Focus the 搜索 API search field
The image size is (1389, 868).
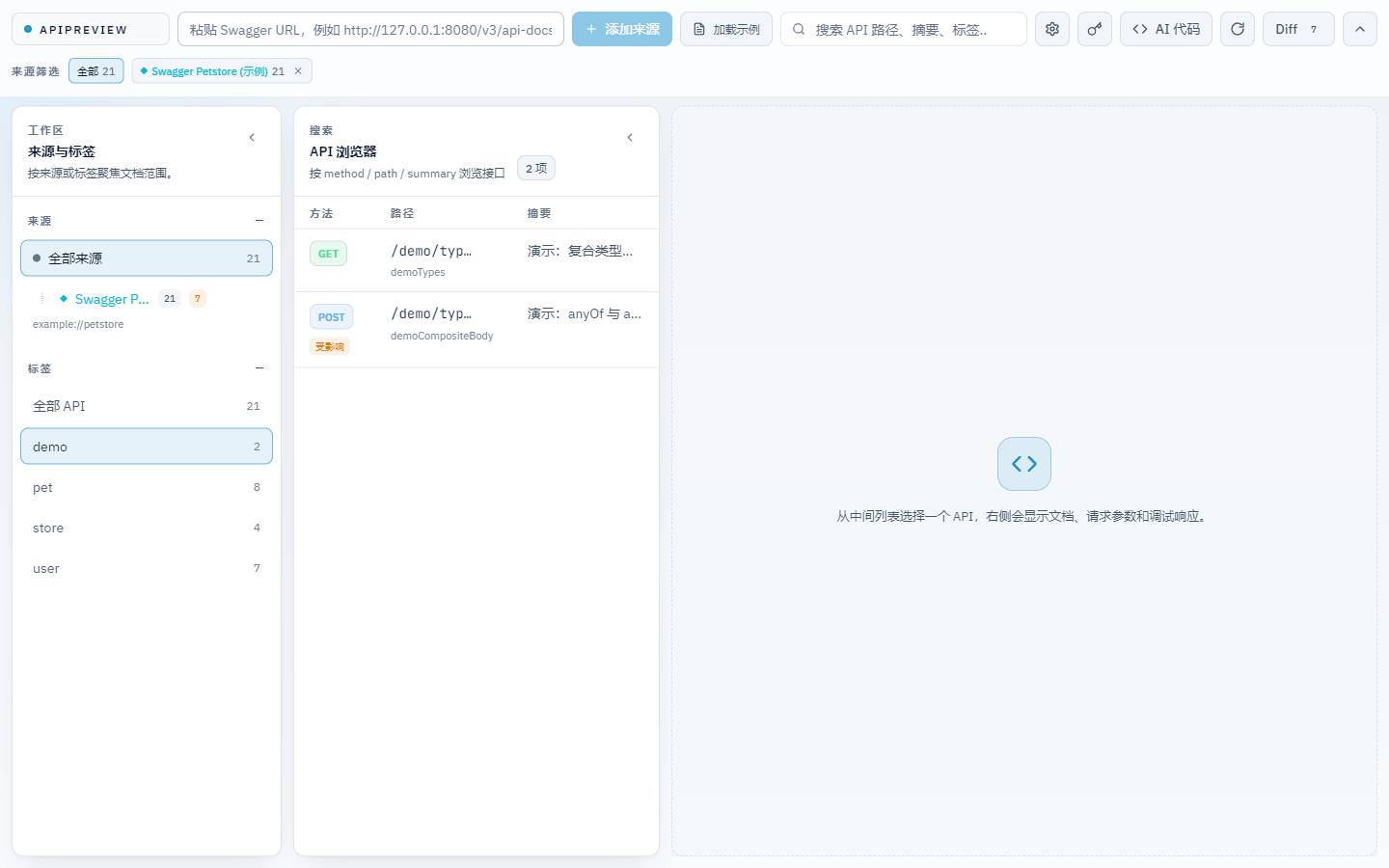pyautogui.click(x=904, y=29)
